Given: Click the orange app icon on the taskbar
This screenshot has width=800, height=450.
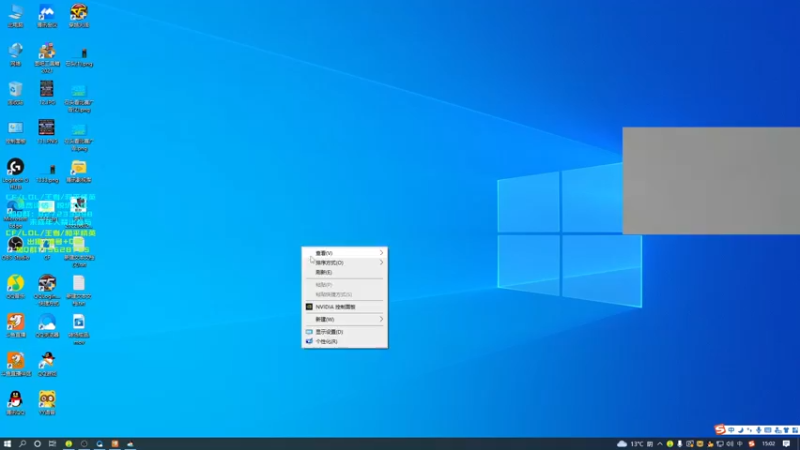Looking at the screenshot, I should tap(115, 444).
